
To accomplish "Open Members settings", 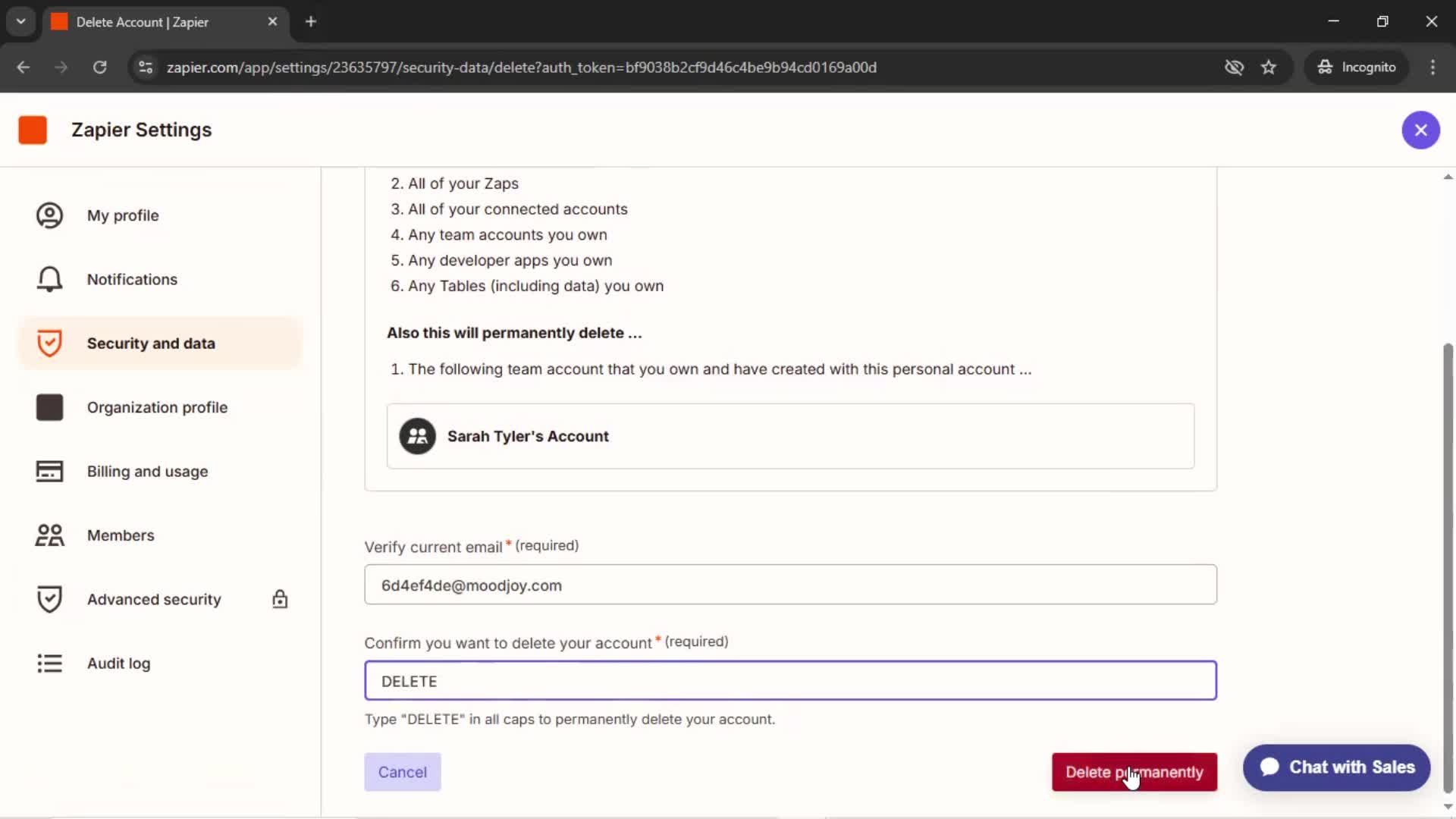I will 160,535.
